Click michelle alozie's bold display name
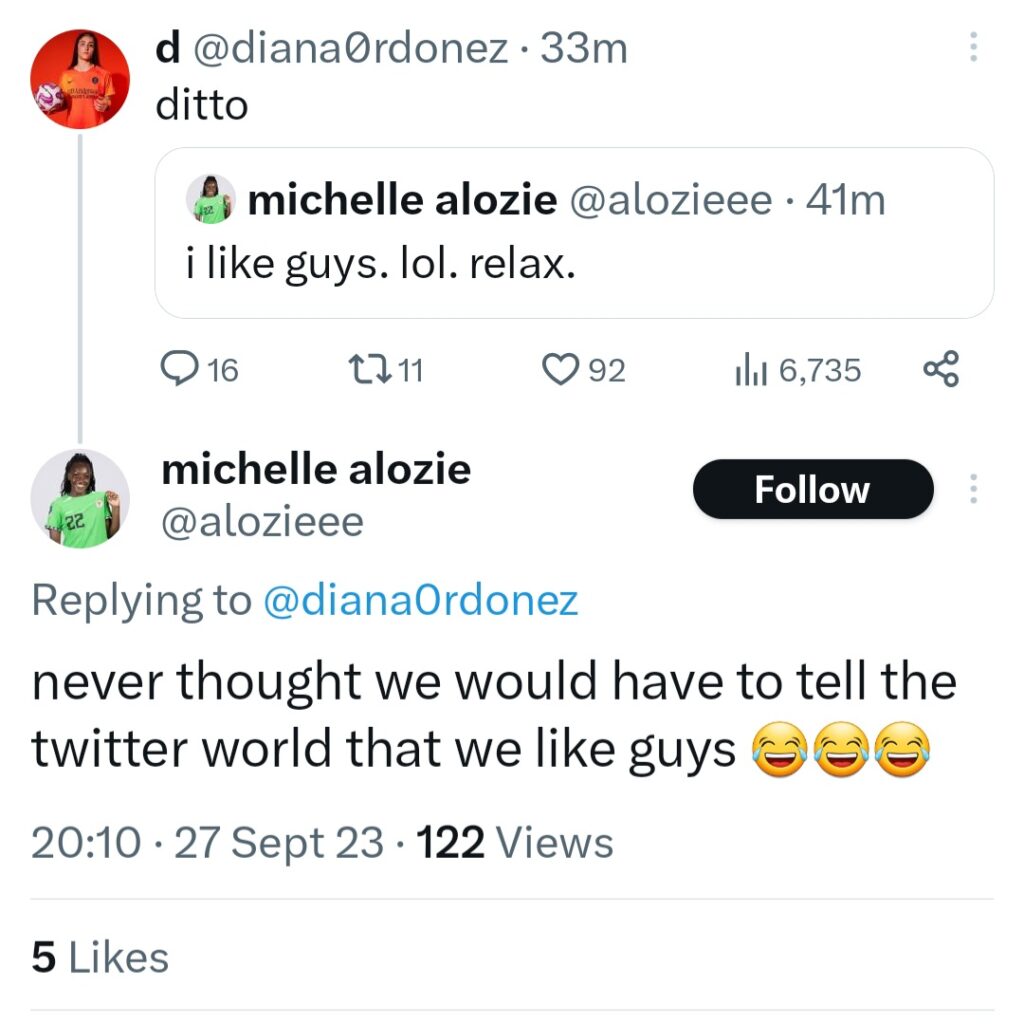This screenshot has height=1024, width=1024. pyautogui.click(x=316, y=469)
